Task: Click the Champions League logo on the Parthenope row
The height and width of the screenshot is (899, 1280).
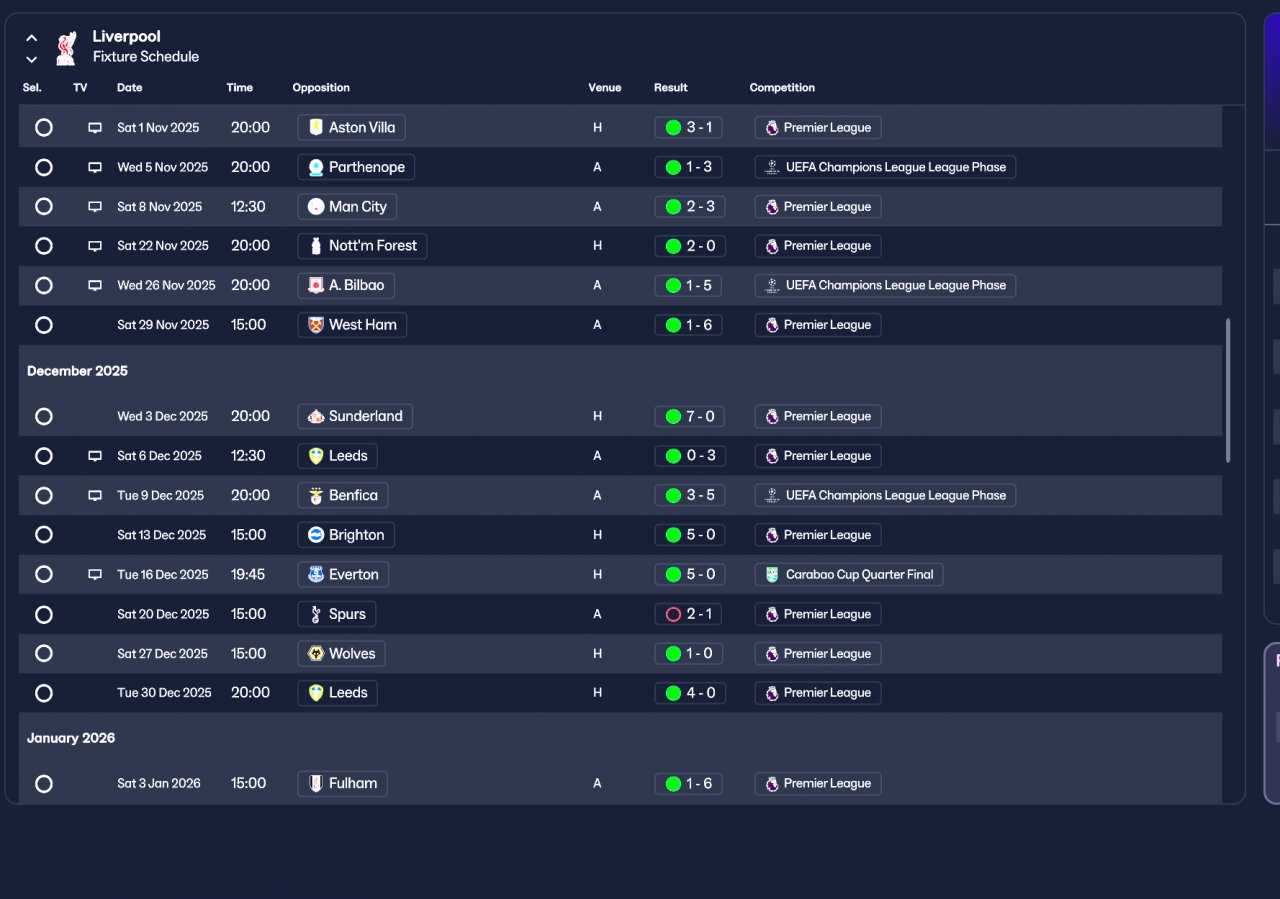Action: coord(772,167)
